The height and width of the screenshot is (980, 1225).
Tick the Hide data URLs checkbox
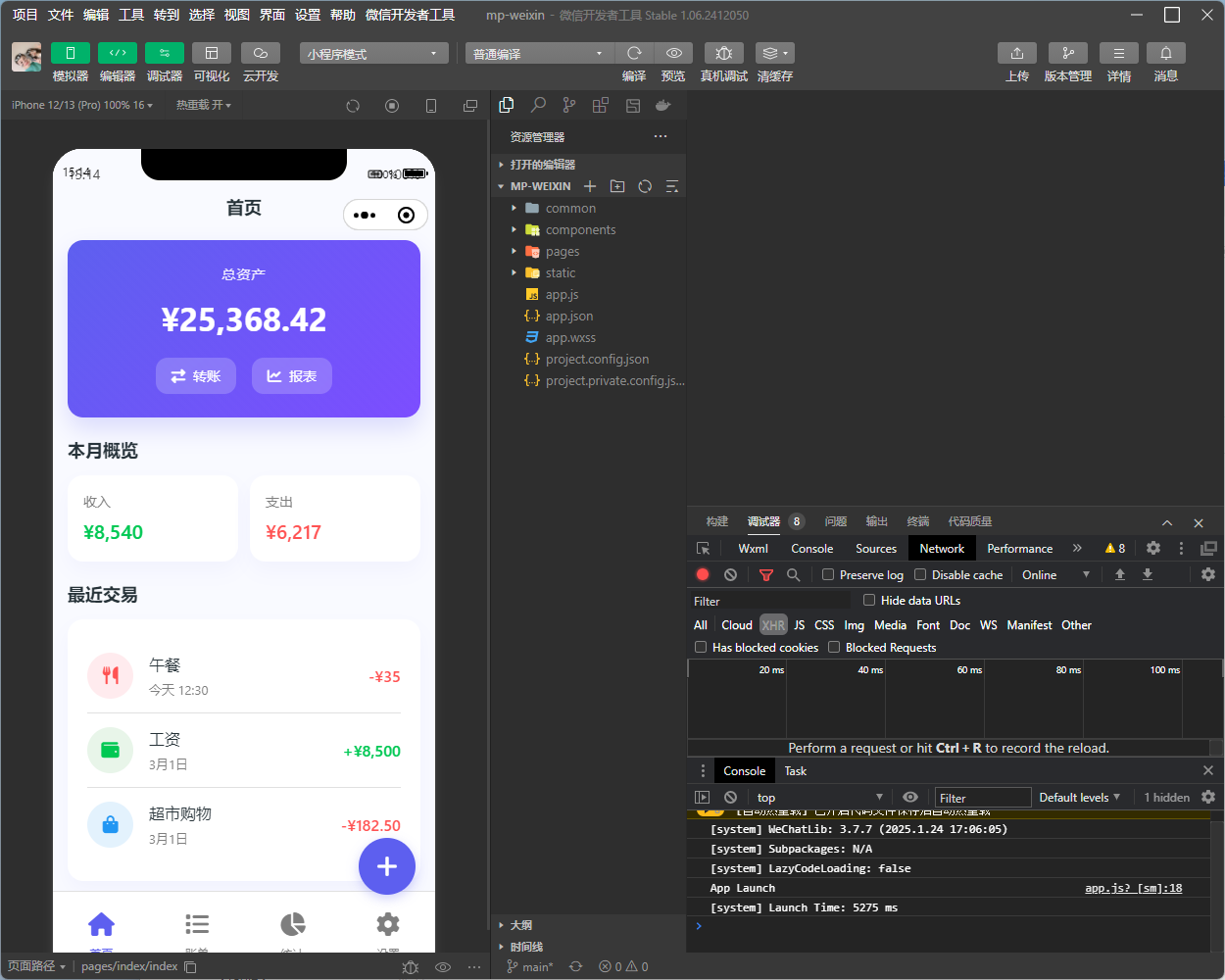click(x=869, y=600)
